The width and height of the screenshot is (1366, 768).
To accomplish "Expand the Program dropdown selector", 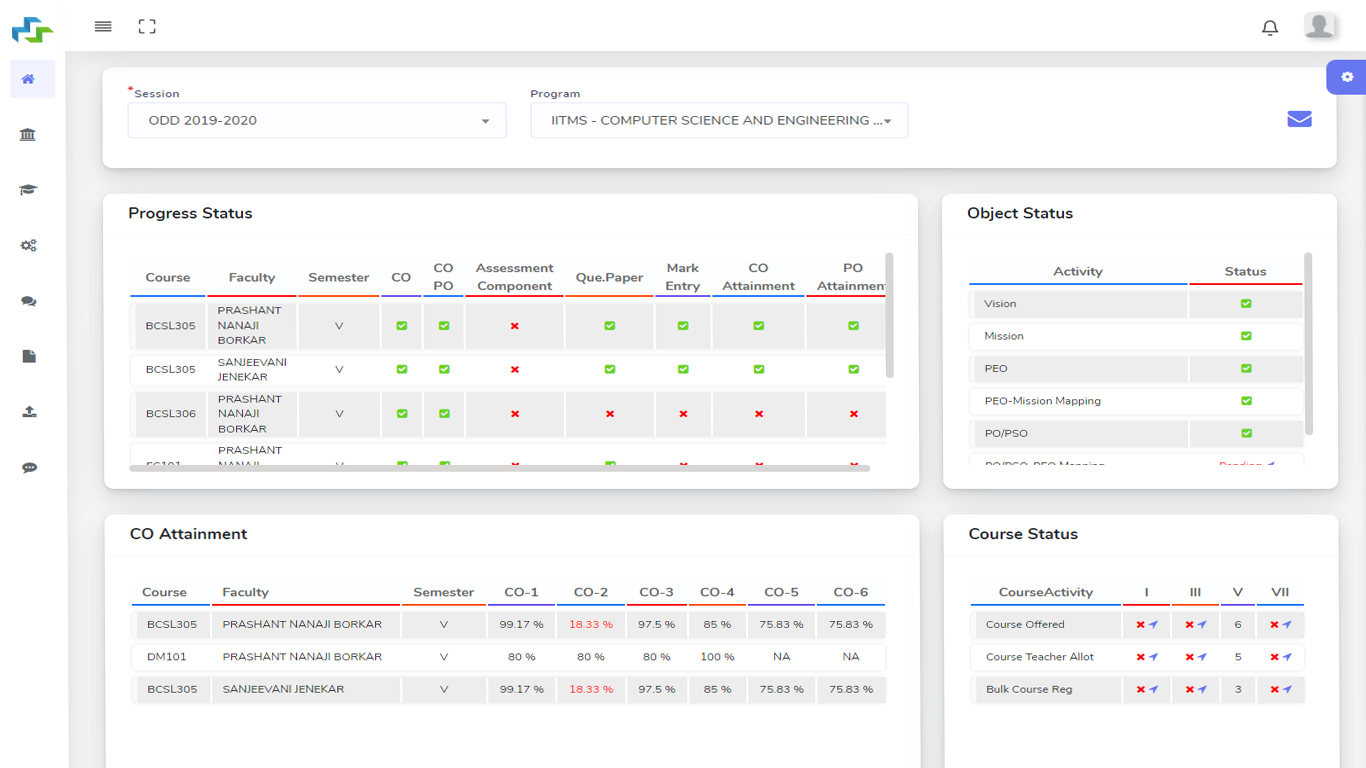I will pyautogui.click(x=719, y=121).
